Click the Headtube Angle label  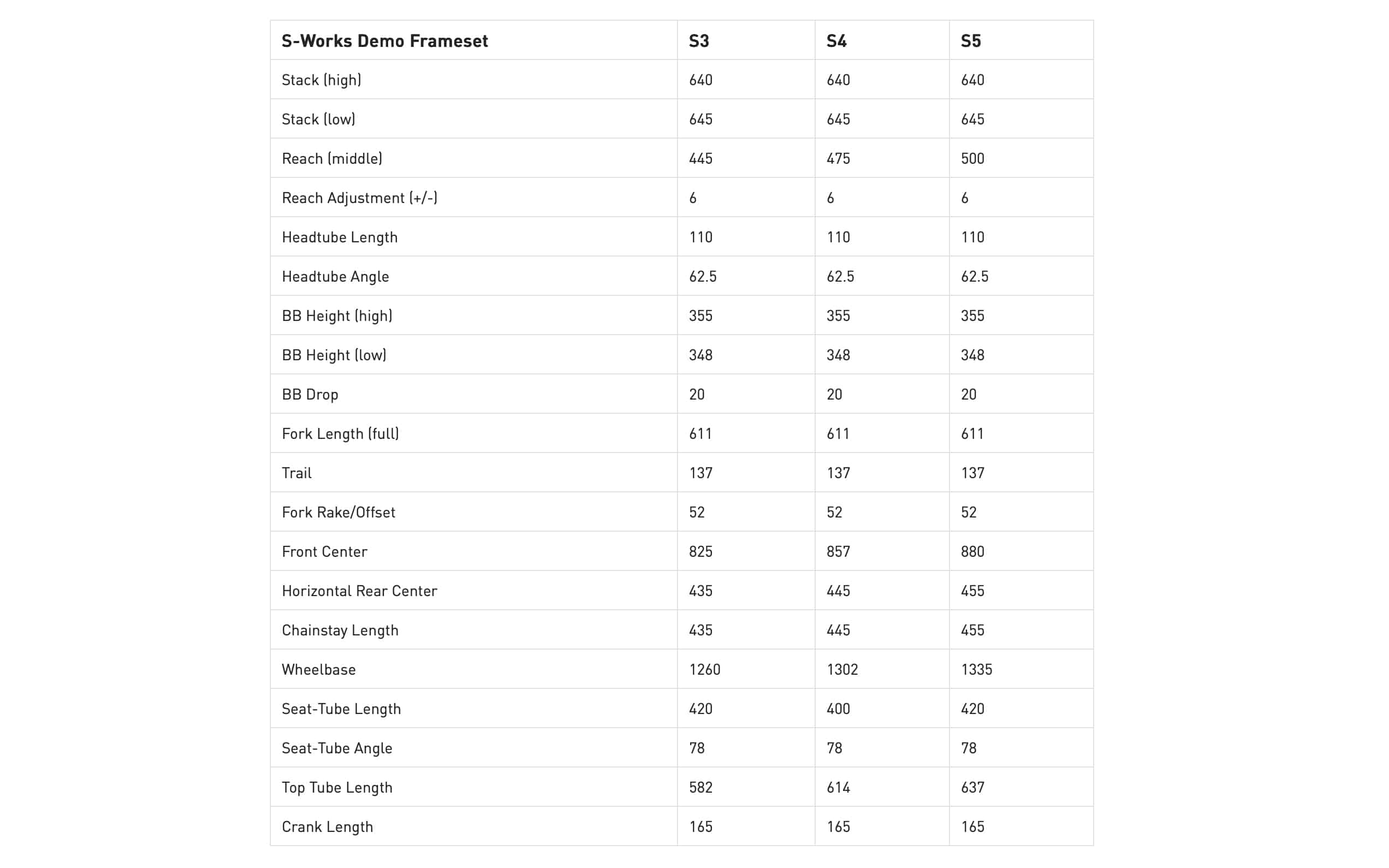tap(335, 277)
